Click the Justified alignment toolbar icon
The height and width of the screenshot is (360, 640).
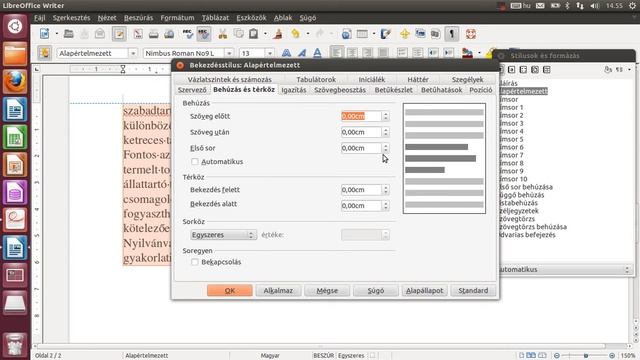click(383, 53)
